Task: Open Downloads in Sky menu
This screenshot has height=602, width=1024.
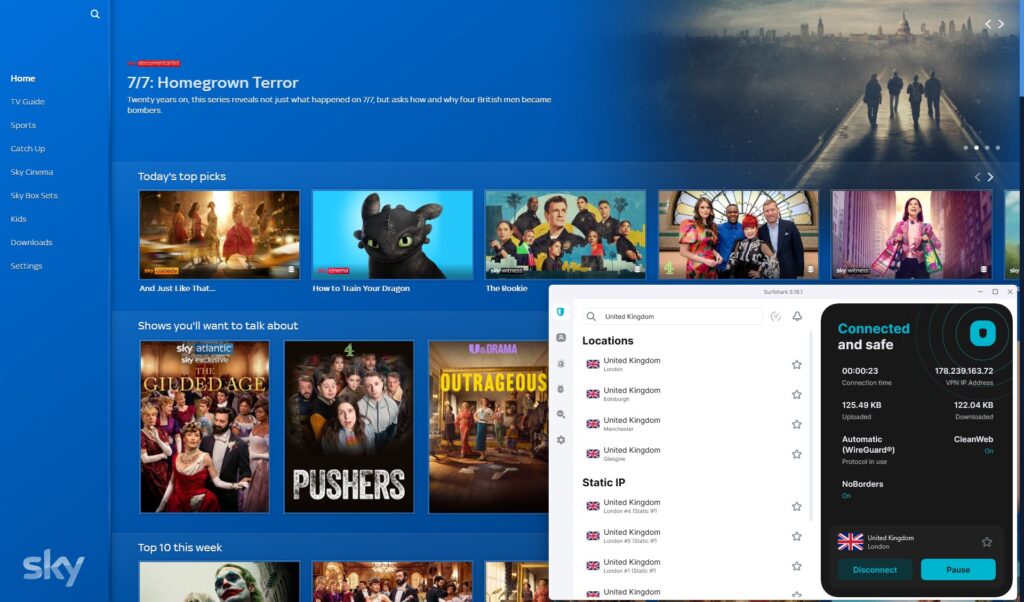Action: [x=31, y=243]
